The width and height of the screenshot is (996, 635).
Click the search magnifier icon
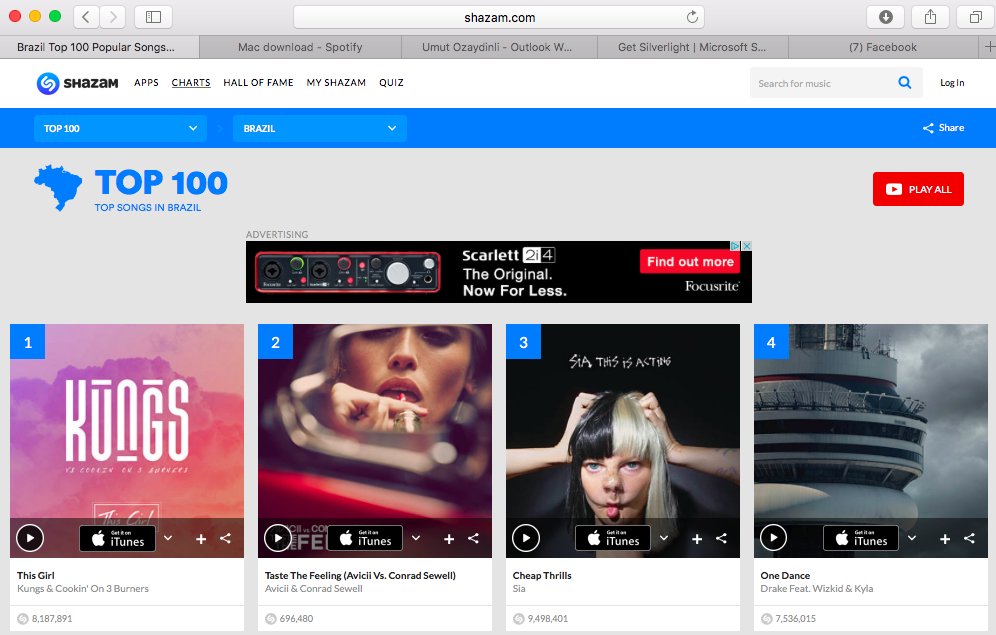(905, 83)
